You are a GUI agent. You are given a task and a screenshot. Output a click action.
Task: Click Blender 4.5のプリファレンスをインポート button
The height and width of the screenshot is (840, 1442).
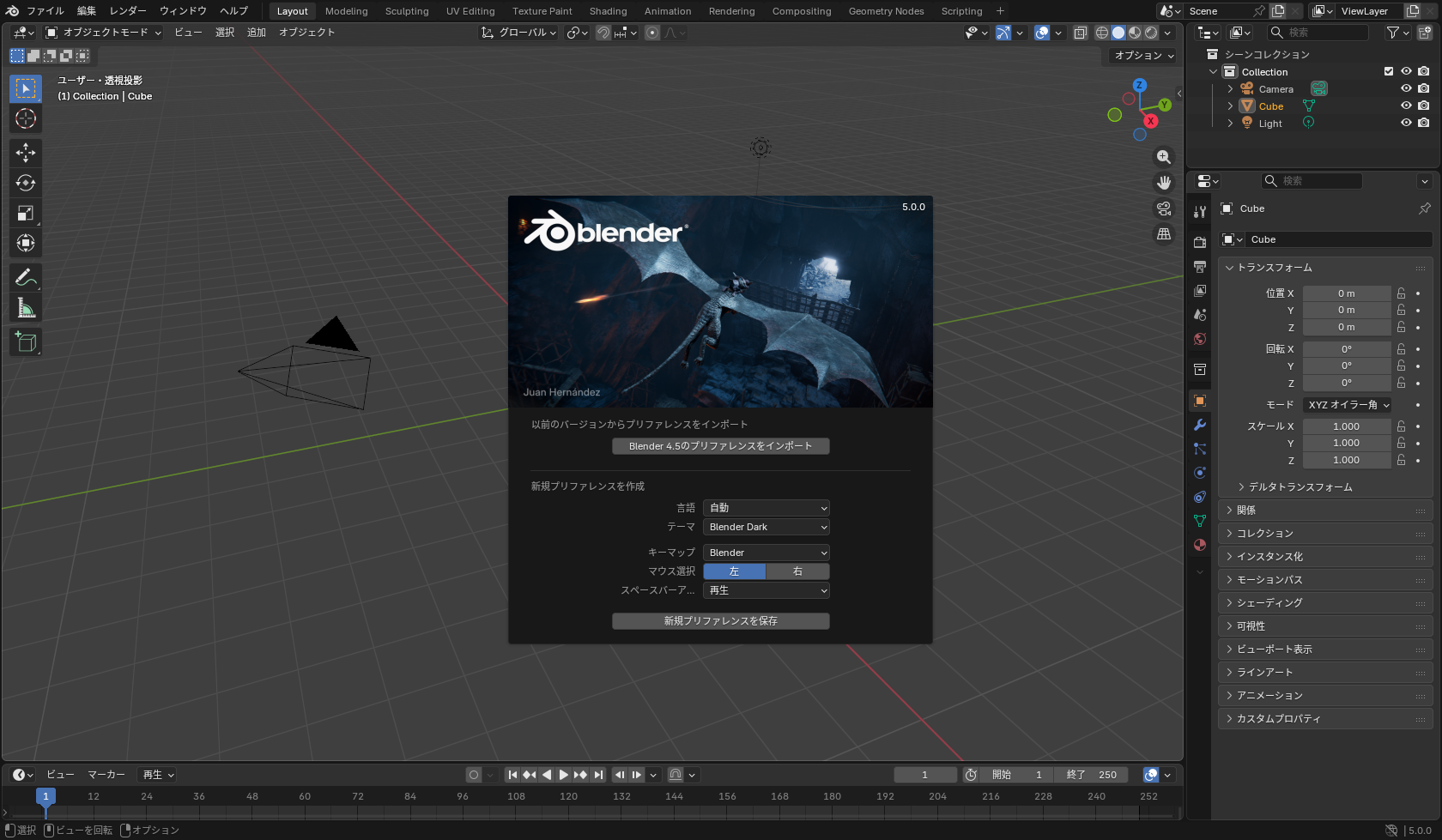[x=720, y=446]
